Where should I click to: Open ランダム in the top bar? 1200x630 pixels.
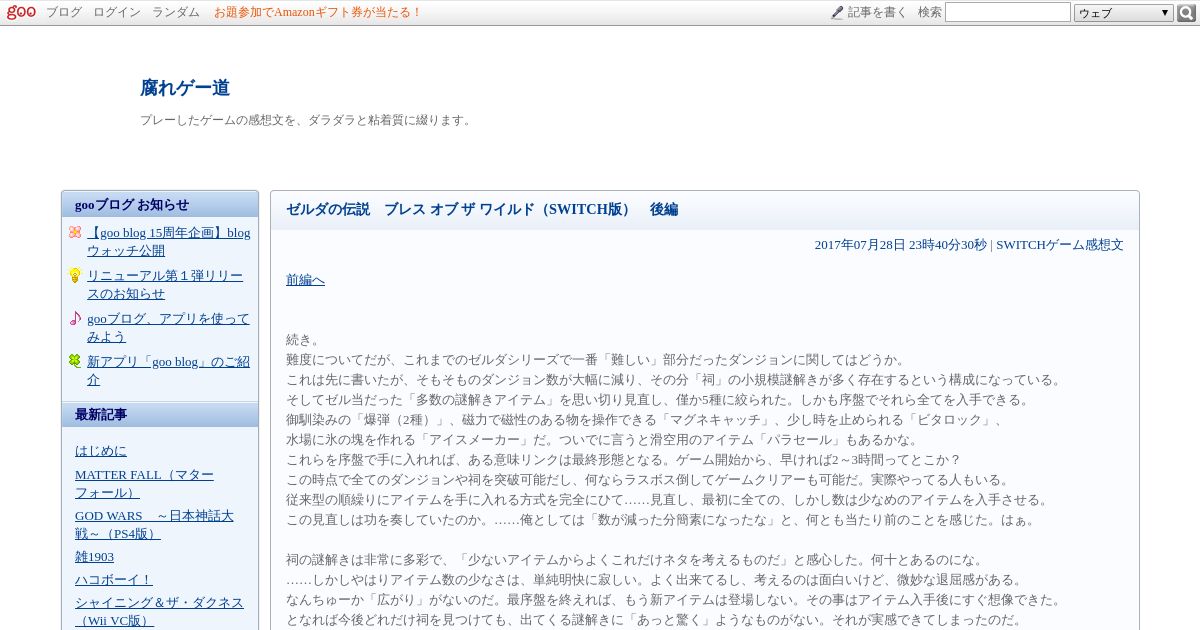(176, 12)
